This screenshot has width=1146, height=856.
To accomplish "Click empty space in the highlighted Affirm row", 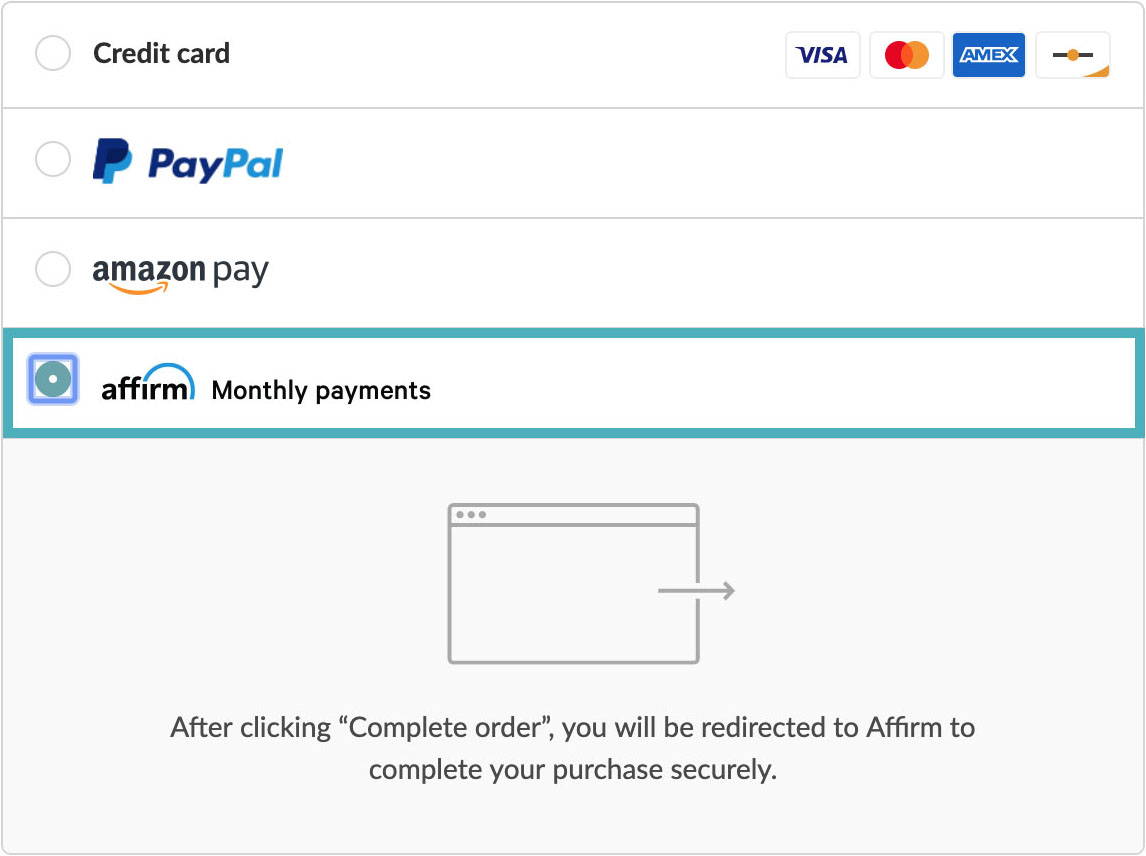I will click(x=767, y=383).
